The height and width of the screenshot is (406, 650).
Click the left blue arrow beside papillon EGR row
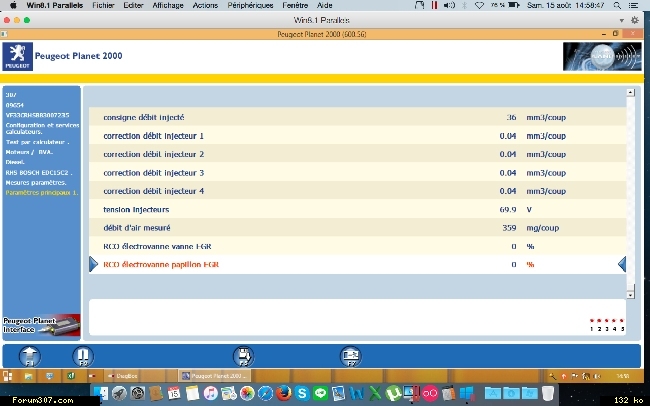(94, 264)
